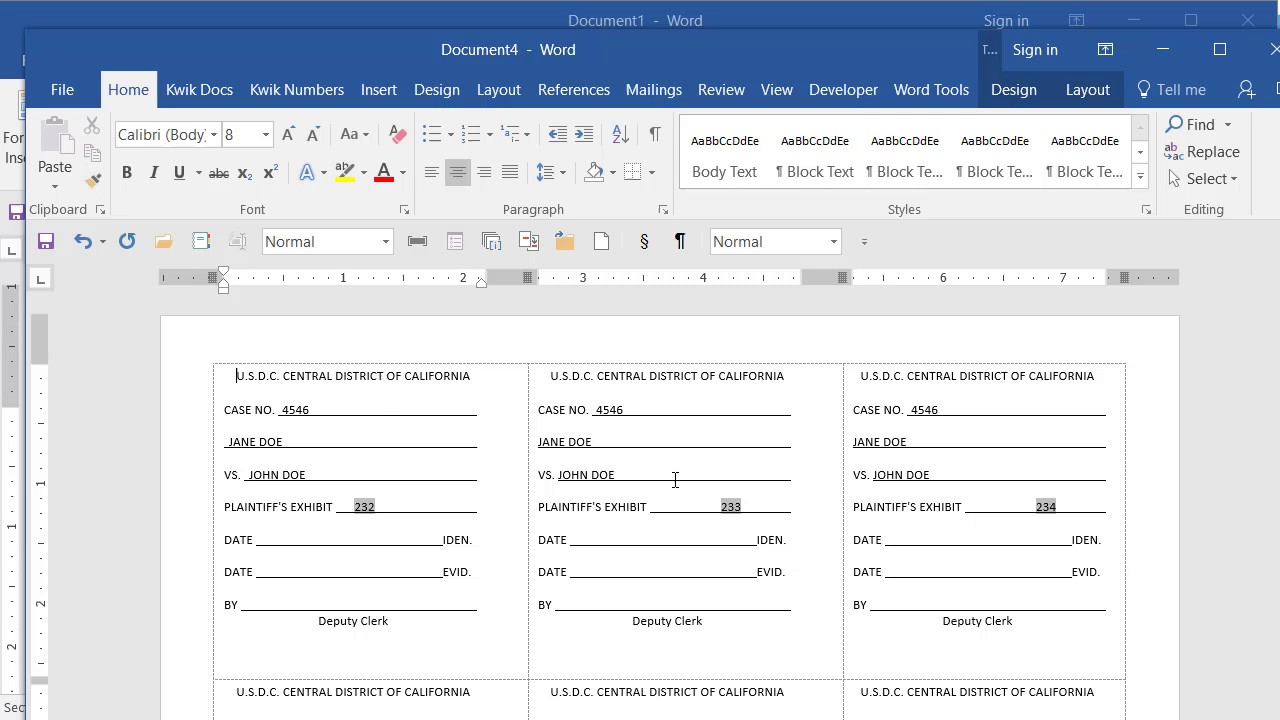Click the Open folder icon in toolbar
1280x720 pixels.
coord(164,241)
